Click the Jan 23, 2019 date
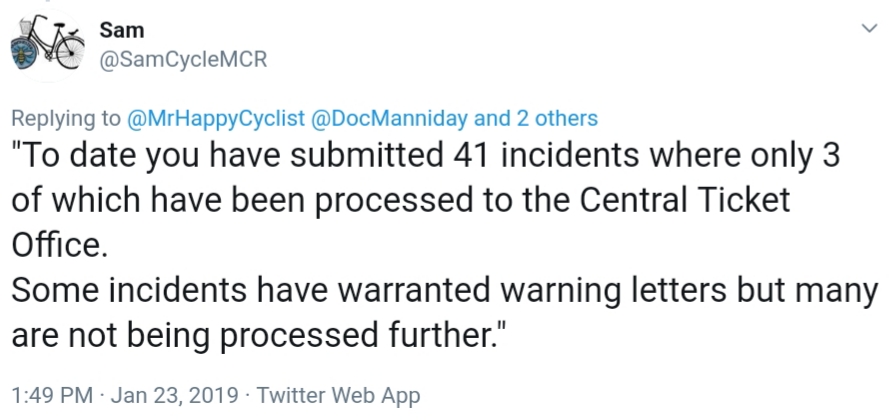This screenshot has height=420, width=891. tap(172, 395)
